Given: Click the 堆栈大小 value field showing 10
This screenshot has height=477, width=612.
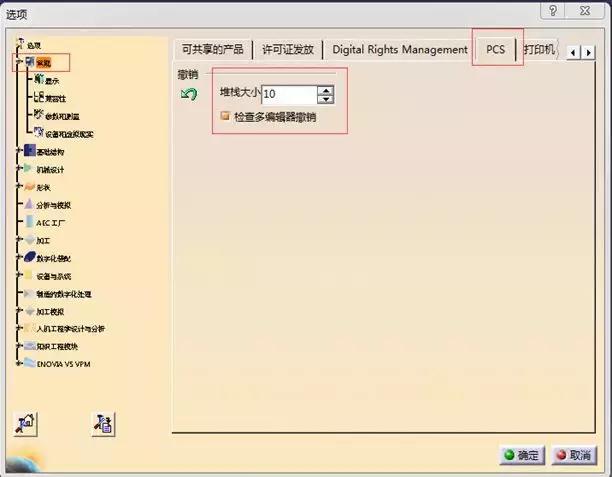Looking at the screenshot, I should 289,94.
